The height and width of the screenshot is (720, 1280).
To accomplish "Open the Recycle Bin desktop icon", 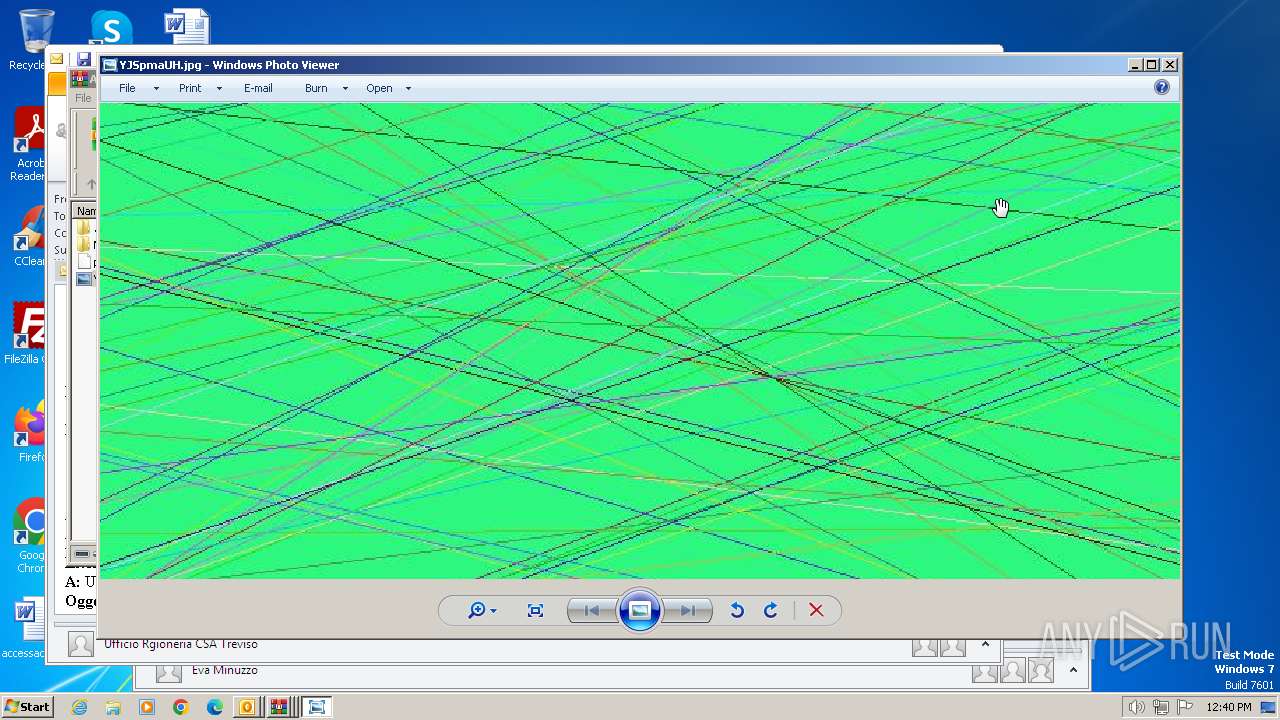I will (x=35, y=40).
